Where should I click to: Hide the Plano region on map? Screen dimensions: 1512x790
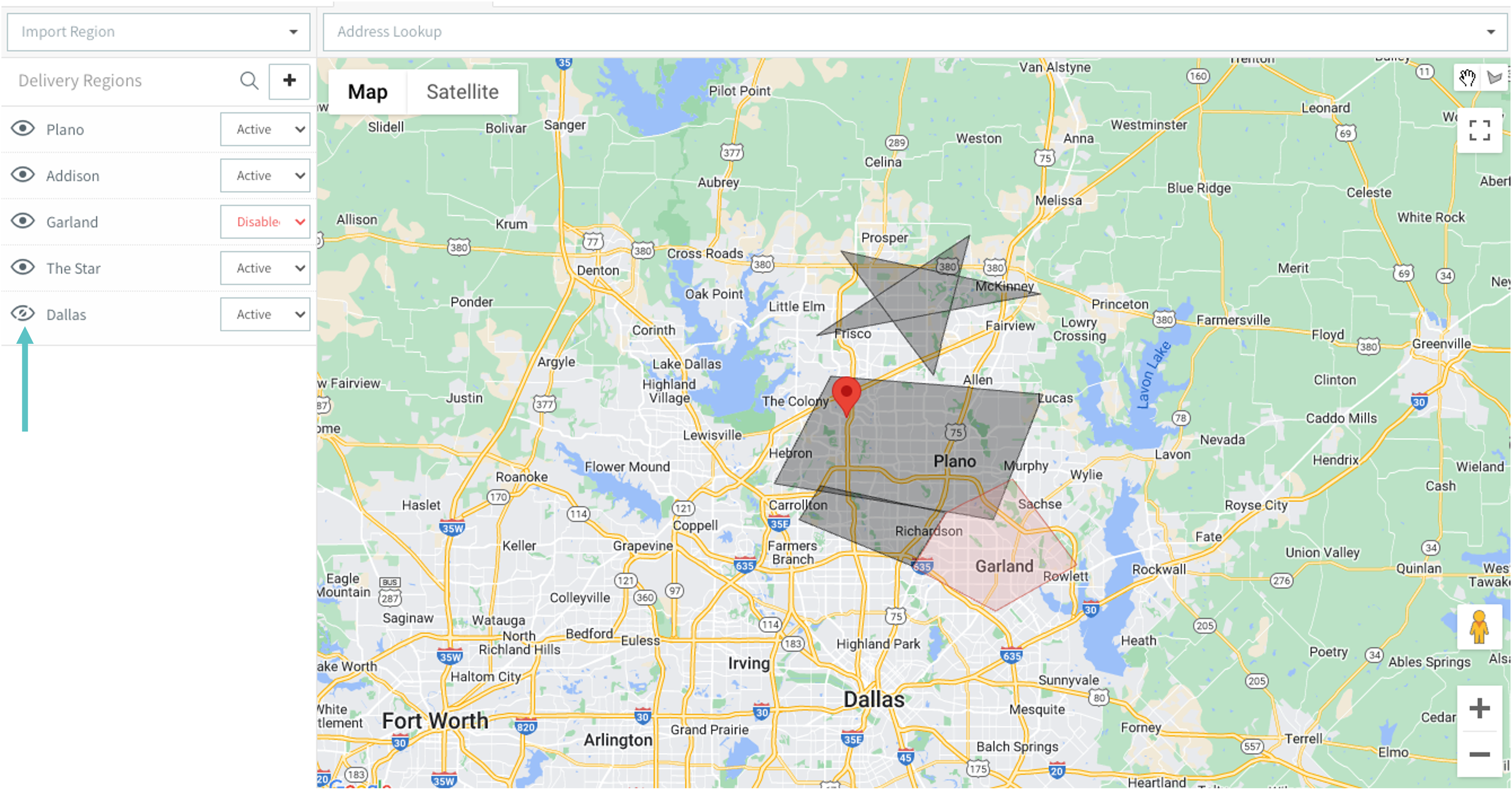point(24,129)
